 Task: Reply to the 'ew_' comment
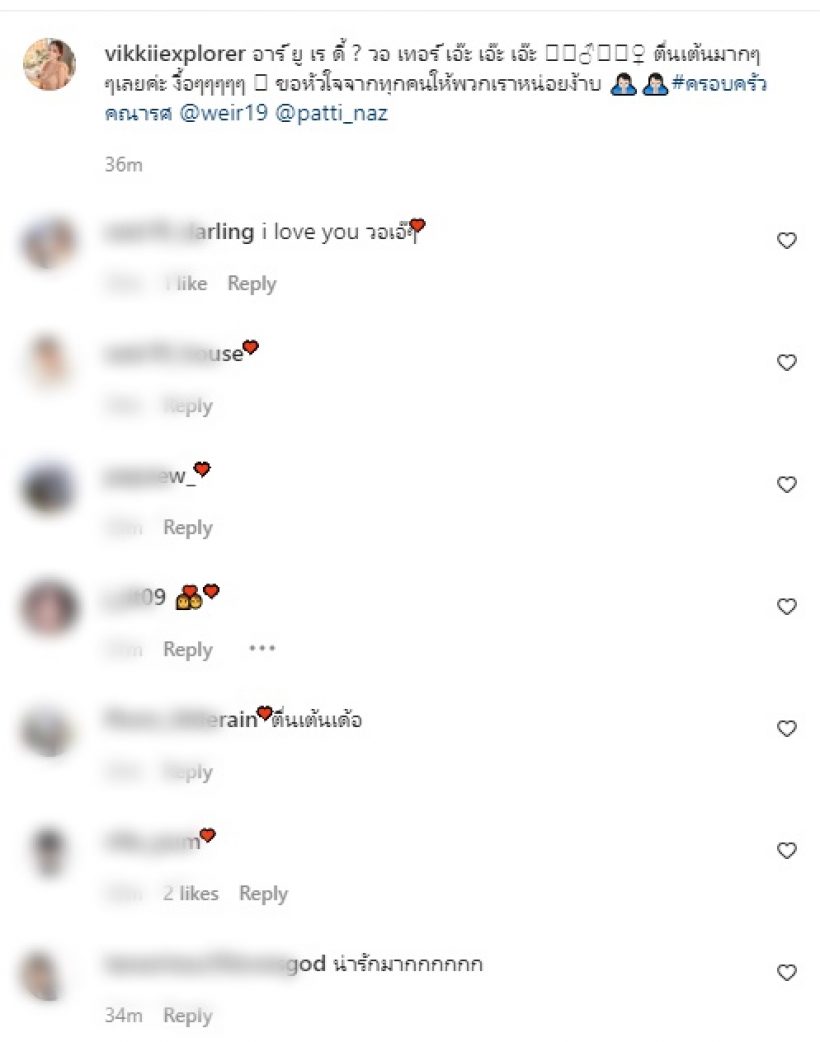point(188,528)
